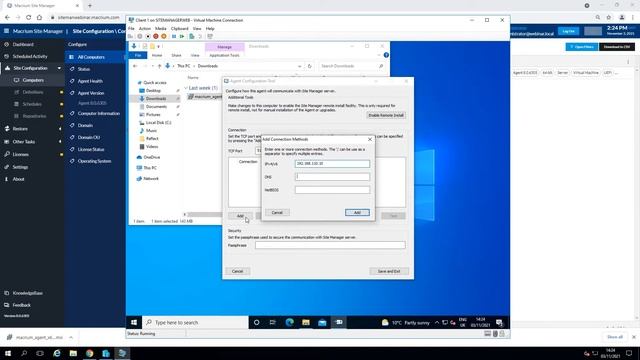Open Settings in the Site Manager sidebar

pos(20,167)
